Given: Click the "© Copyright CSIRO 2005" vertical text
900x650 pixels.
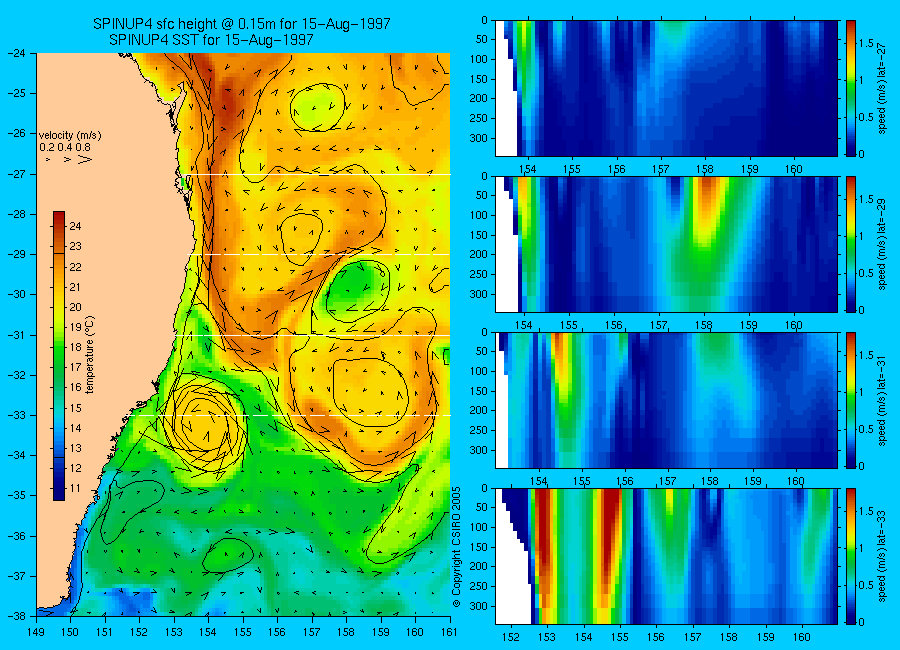Looking at the screenshot, I should (457, 547).
